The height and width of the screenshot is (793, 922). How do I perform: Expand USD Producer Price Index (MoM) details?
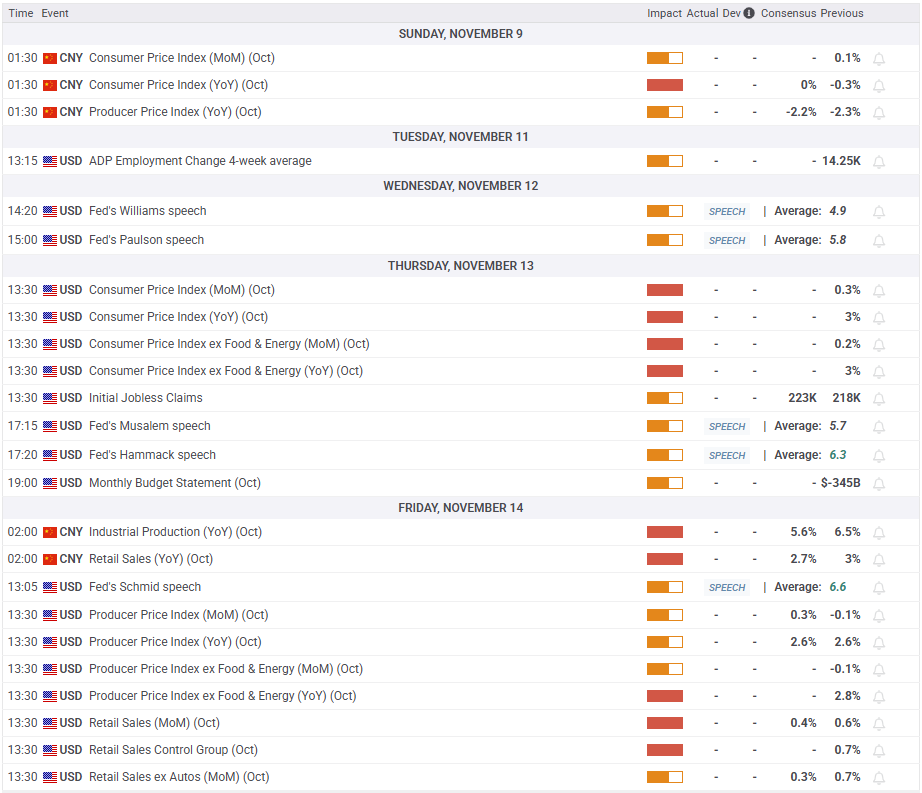pyautogui.click(x=178, y=615)
